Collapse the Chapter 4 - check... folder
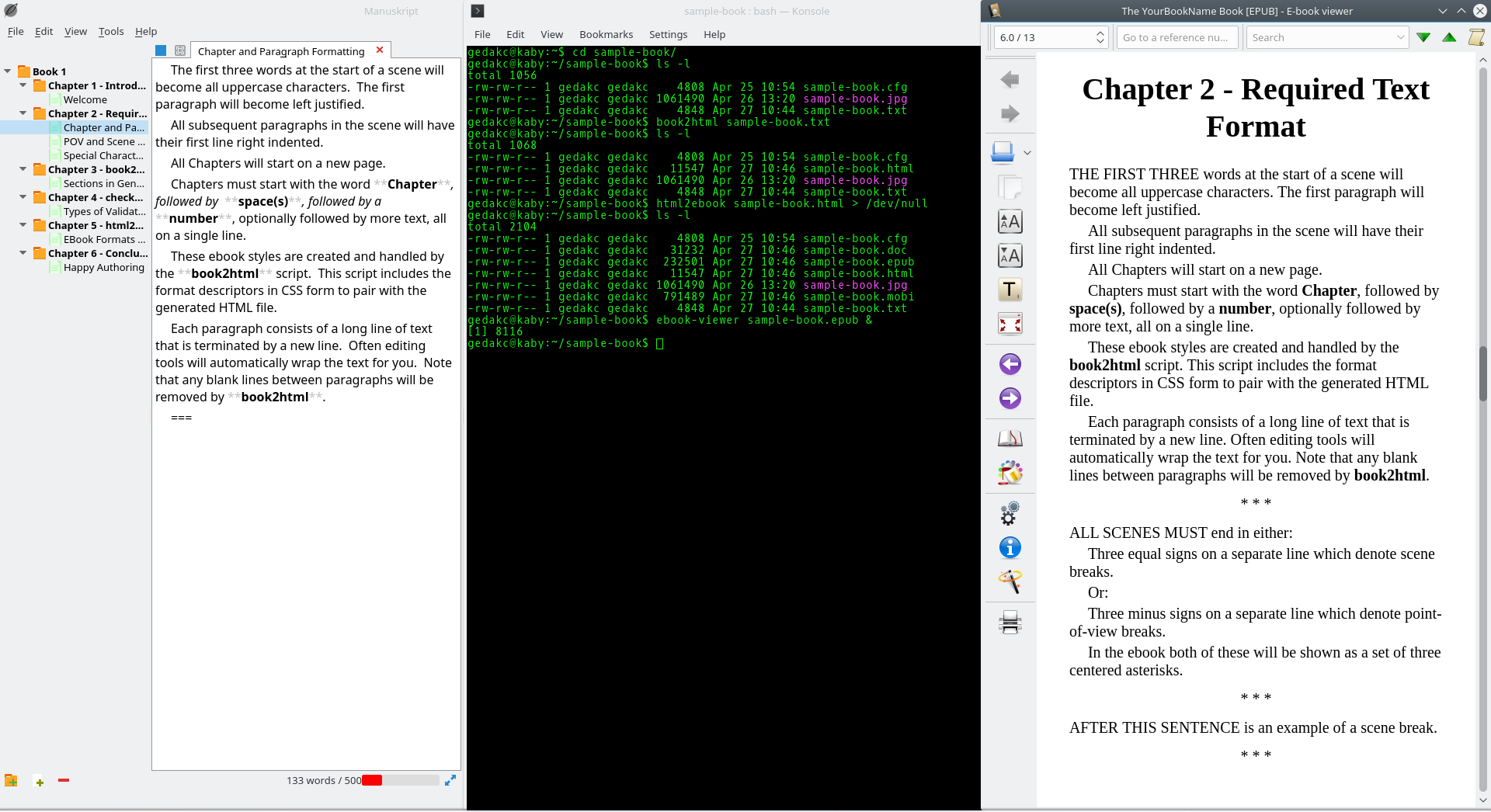 (23, 196)
